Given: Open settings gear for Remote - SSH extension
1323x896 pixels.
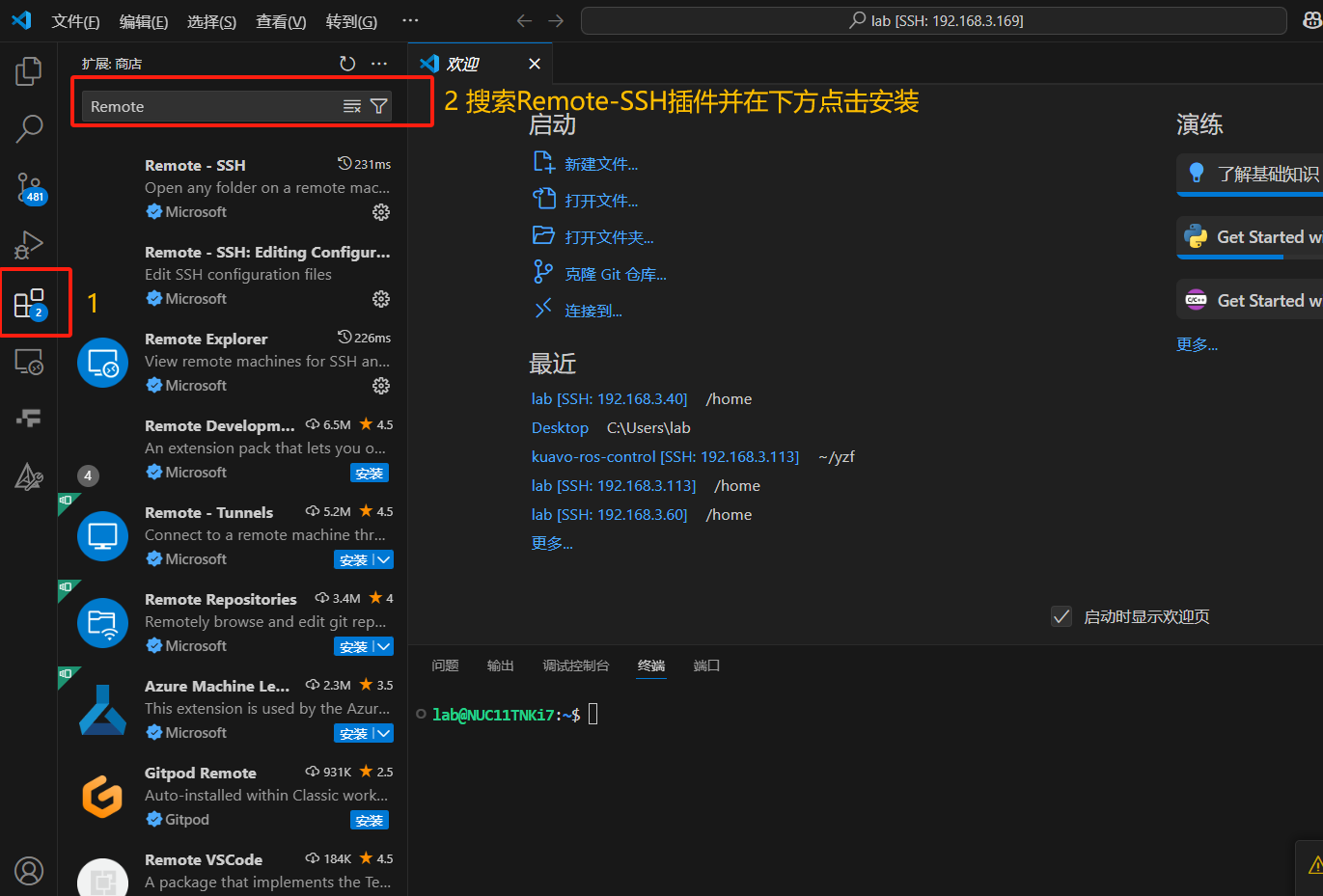Looking at the screenshot, I should pyautogui.click(x=381, y=211).
